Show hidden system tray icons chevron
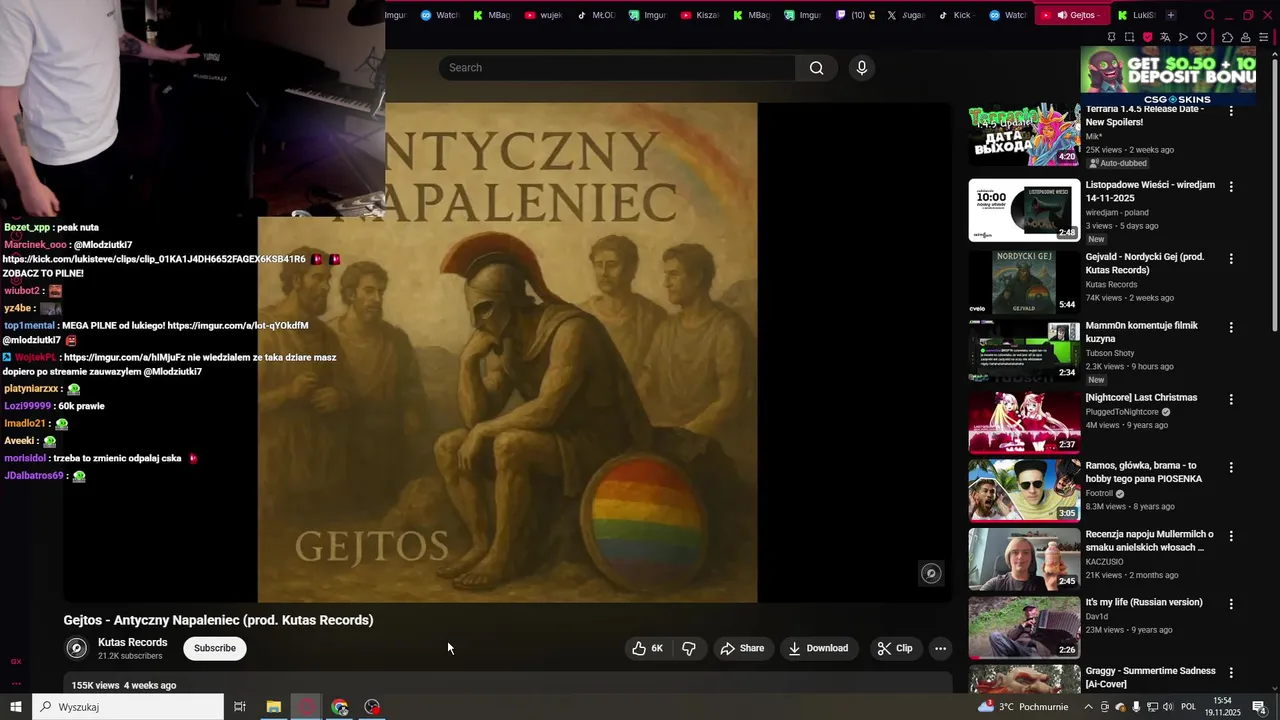The width and height of the screenshot is (1280, 720). coord(1088,707)
